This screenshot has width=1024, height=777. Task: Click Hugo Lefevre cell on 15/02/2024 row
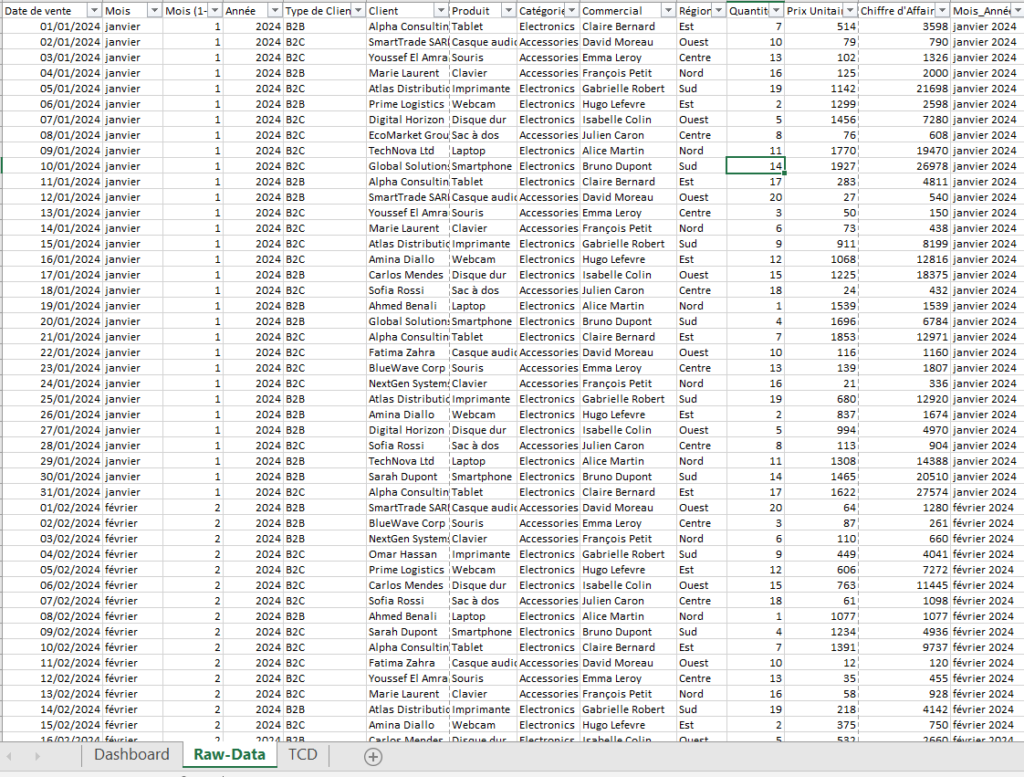pos(628,725)
